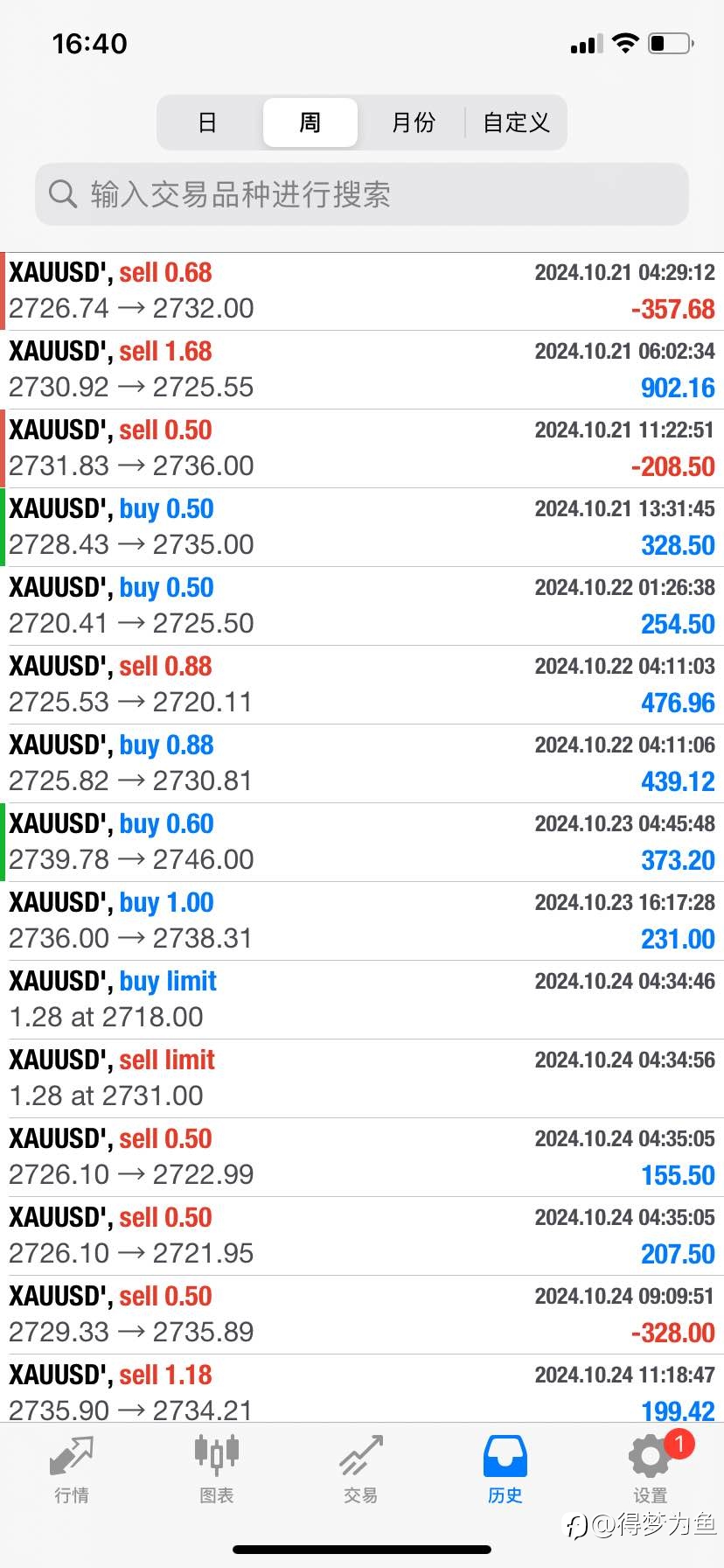The image size is (724, 1568).
Task: Select the 周 period segment
Action: 310,122
